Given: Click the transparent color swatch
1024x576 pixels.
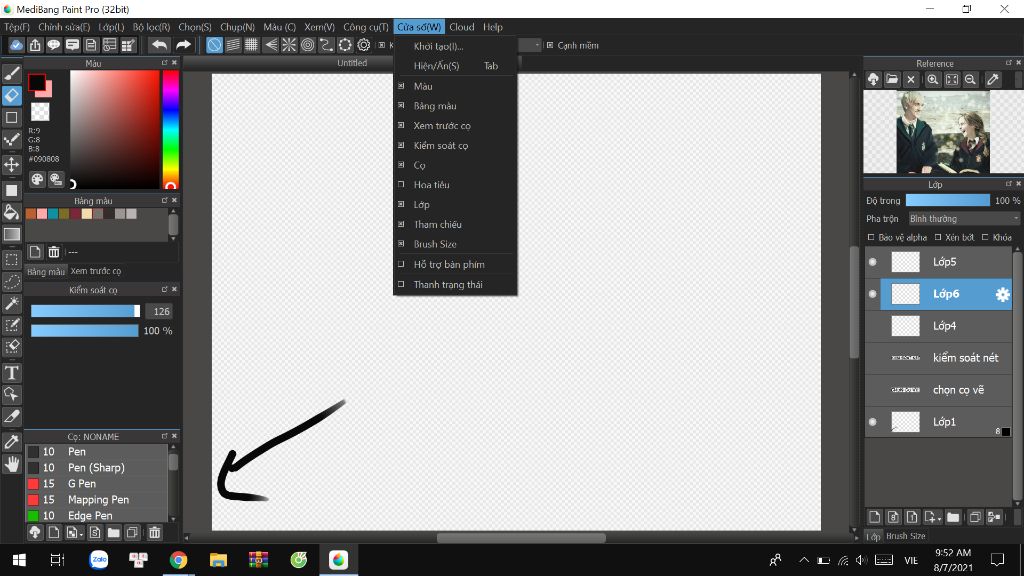Looking at the screenshot, I should pyautogui.click(x=40, y=112).
